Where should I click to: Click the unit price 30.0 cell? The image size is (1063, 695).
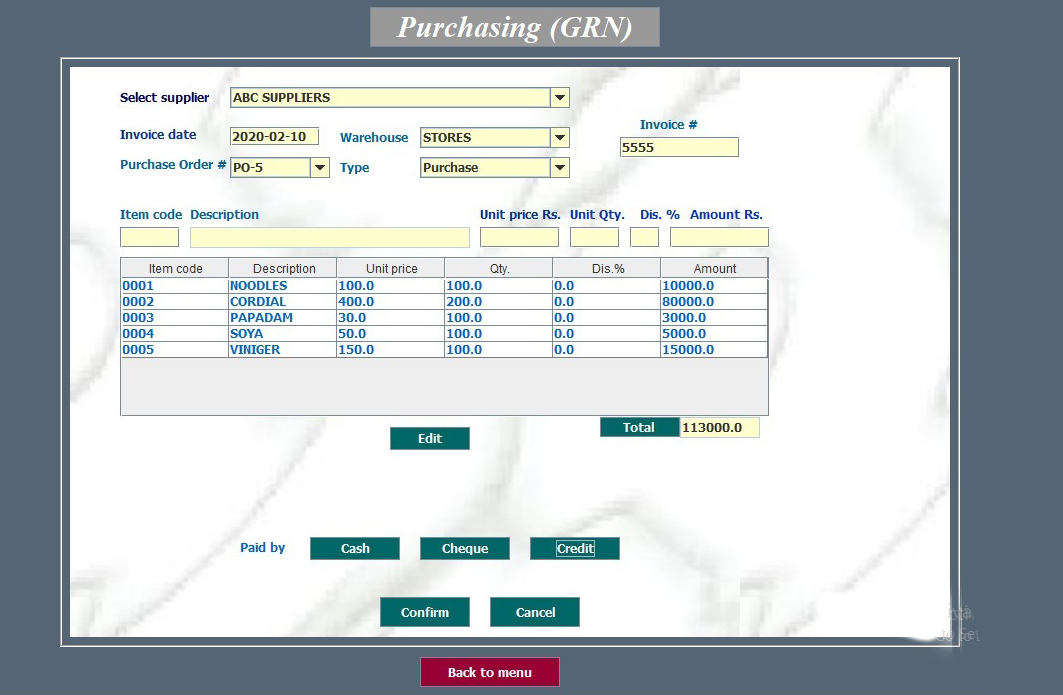[390, 318]
